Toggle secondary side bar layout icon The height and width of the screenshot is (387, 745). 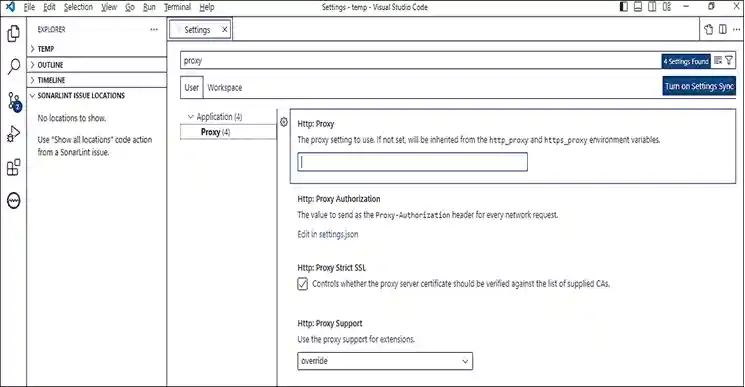pos(652,7)
